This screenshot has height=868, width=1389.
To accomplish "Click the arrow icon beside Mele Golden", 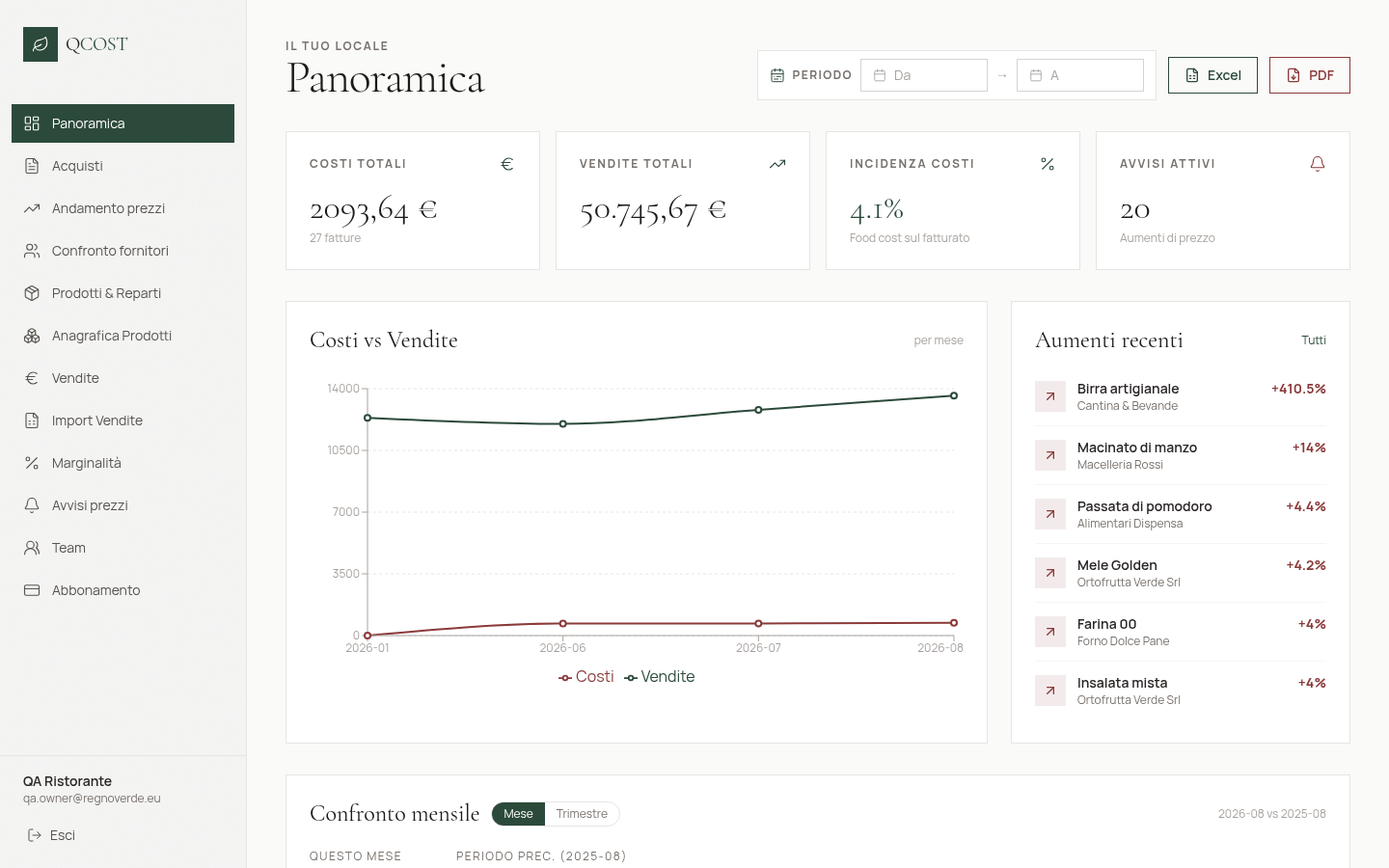I will pyautogui.click(x=1050, y=573).
